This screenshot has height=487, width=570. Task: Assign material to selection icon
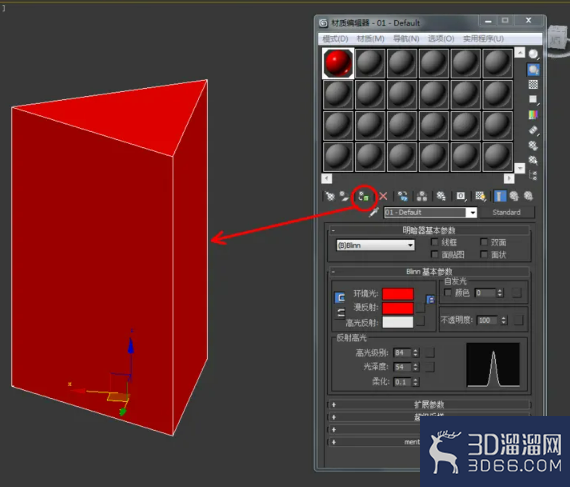364,197
